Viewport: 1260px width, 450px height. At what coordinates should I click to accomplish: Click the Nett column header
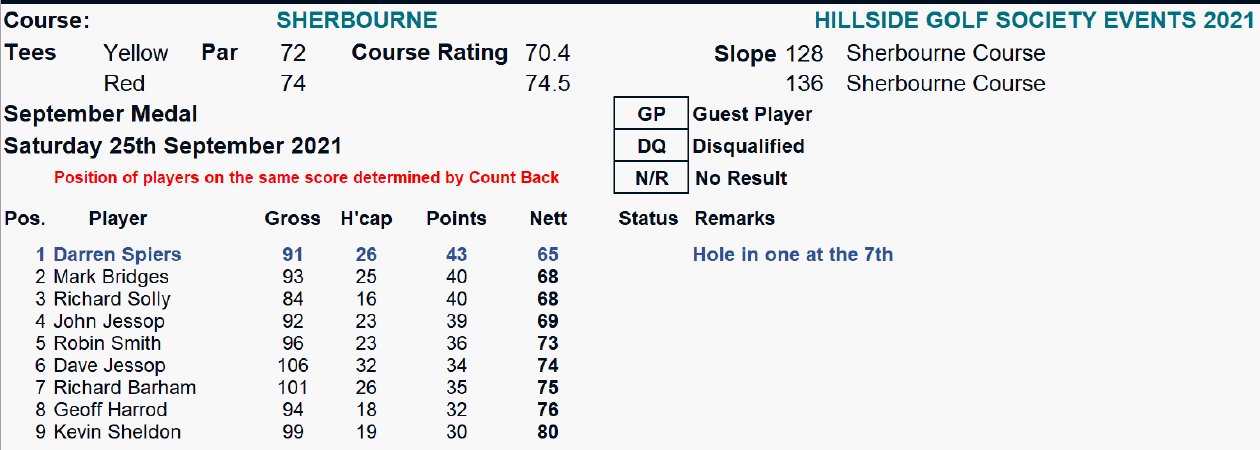click(x=548, y=218)
